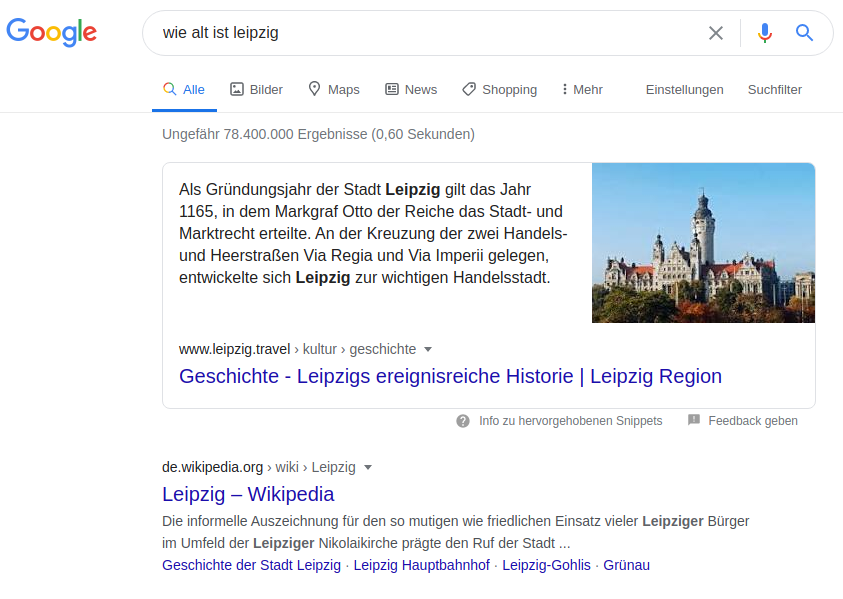Switch to the Bilder tab
This screenshot has width=843, height=599.
[x=256, y=89]
